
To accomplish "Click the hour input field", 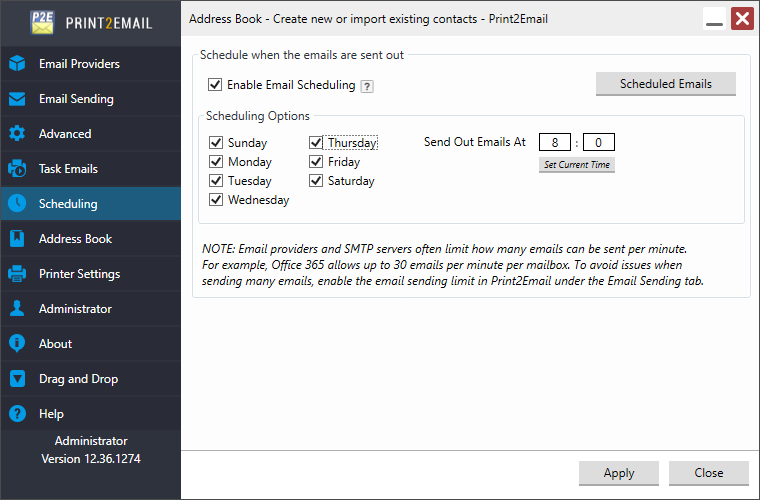I will point(554,142).
